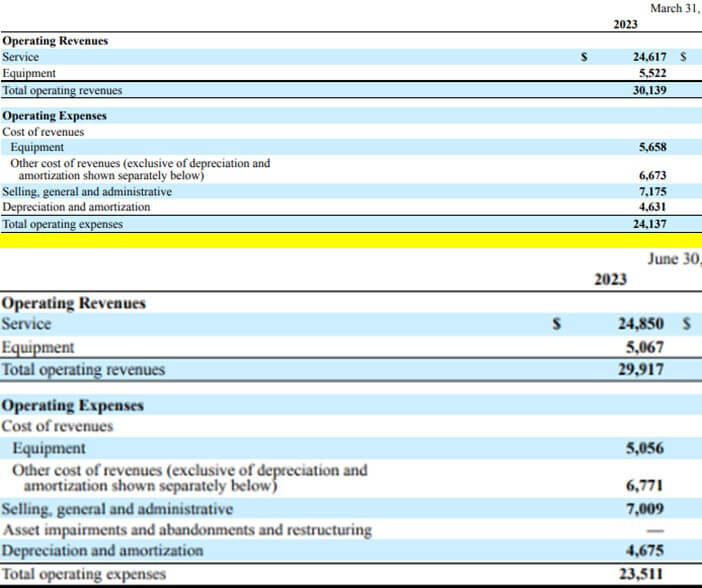Select "Other cost of revenues" label beside 6,771

pos(190,478)
